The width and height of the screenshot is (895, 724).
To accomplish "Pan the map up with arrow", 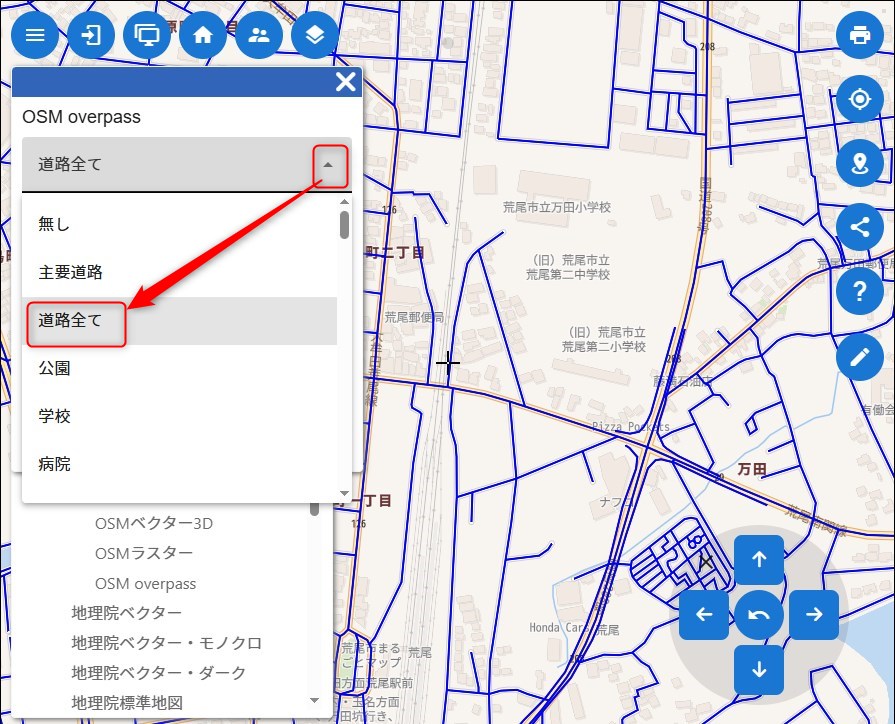I will click(x=759, y=560).
